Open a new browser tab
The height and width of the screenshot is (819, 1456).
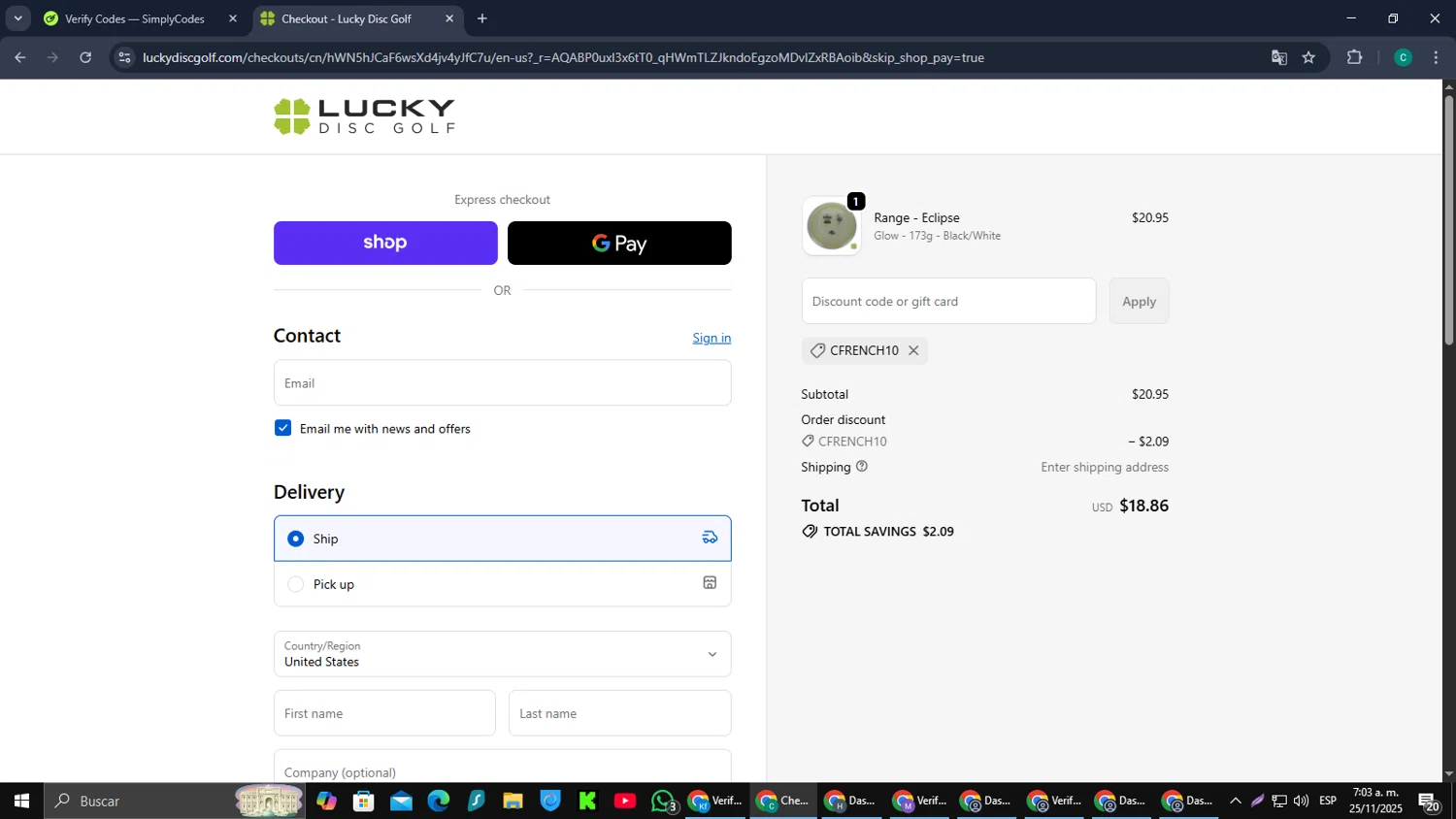tap(482, 18)
